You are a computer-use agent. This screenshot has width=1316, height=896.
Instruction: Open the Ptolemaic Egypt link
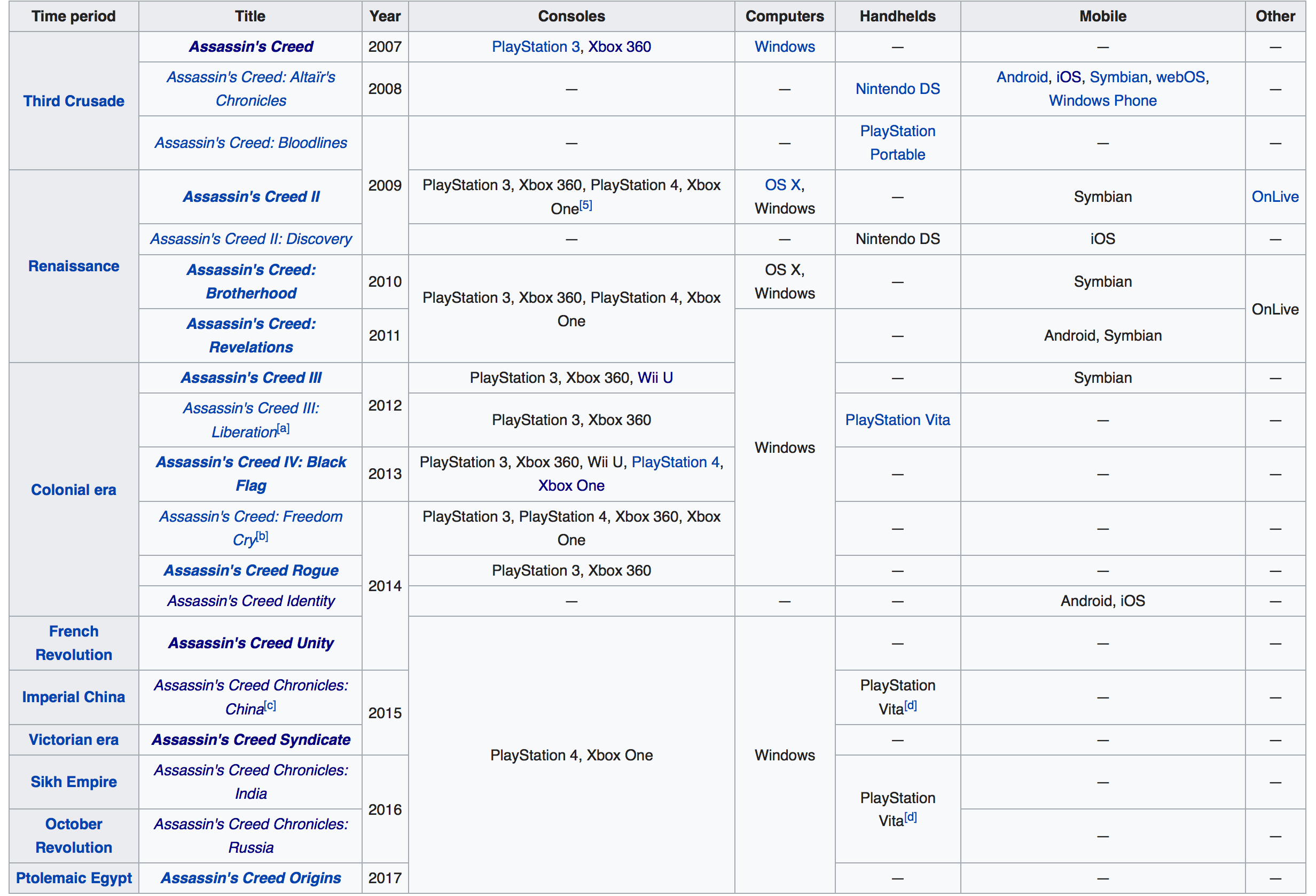(74, 878)
